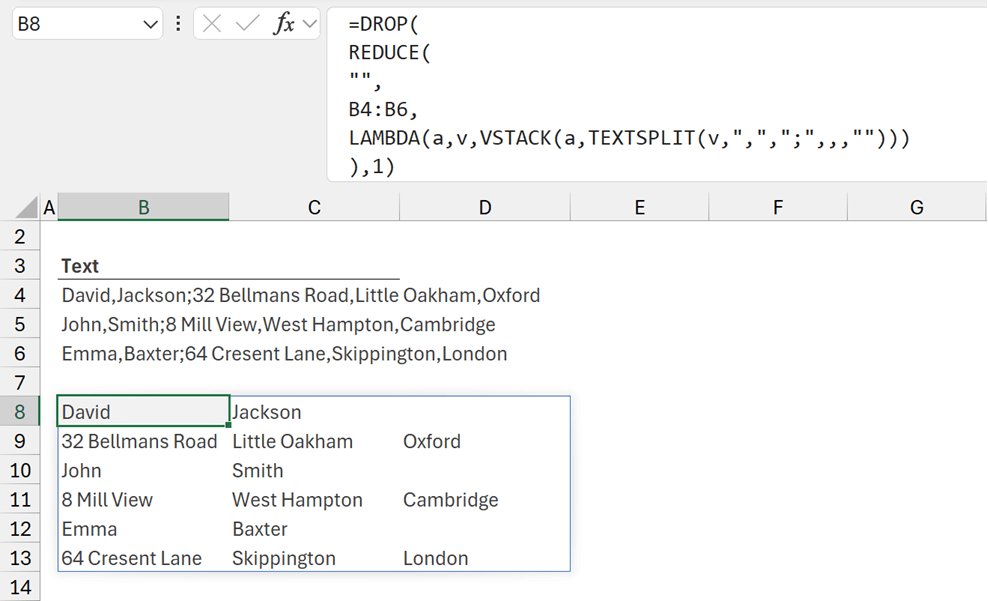The height and width of the screenshot is (601, 988).
Task: Click the three-dot name box resize handle
Action: coord(178,24)
